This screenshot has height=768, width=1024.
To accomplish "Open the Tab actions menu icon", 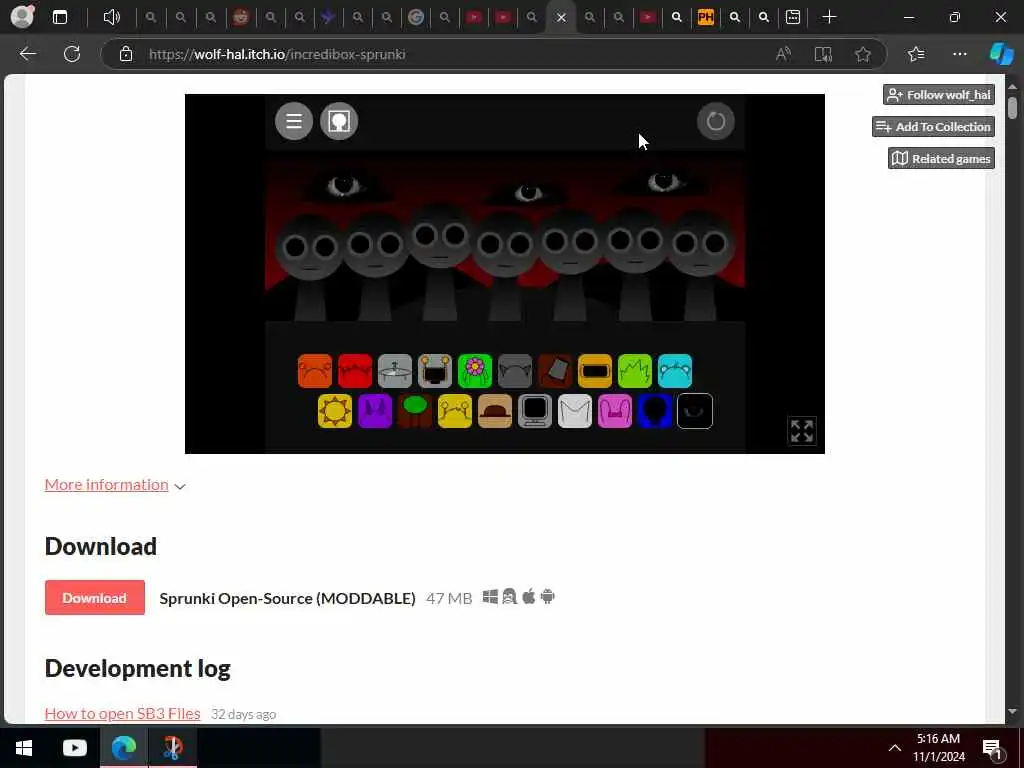I will click(60, 17).
